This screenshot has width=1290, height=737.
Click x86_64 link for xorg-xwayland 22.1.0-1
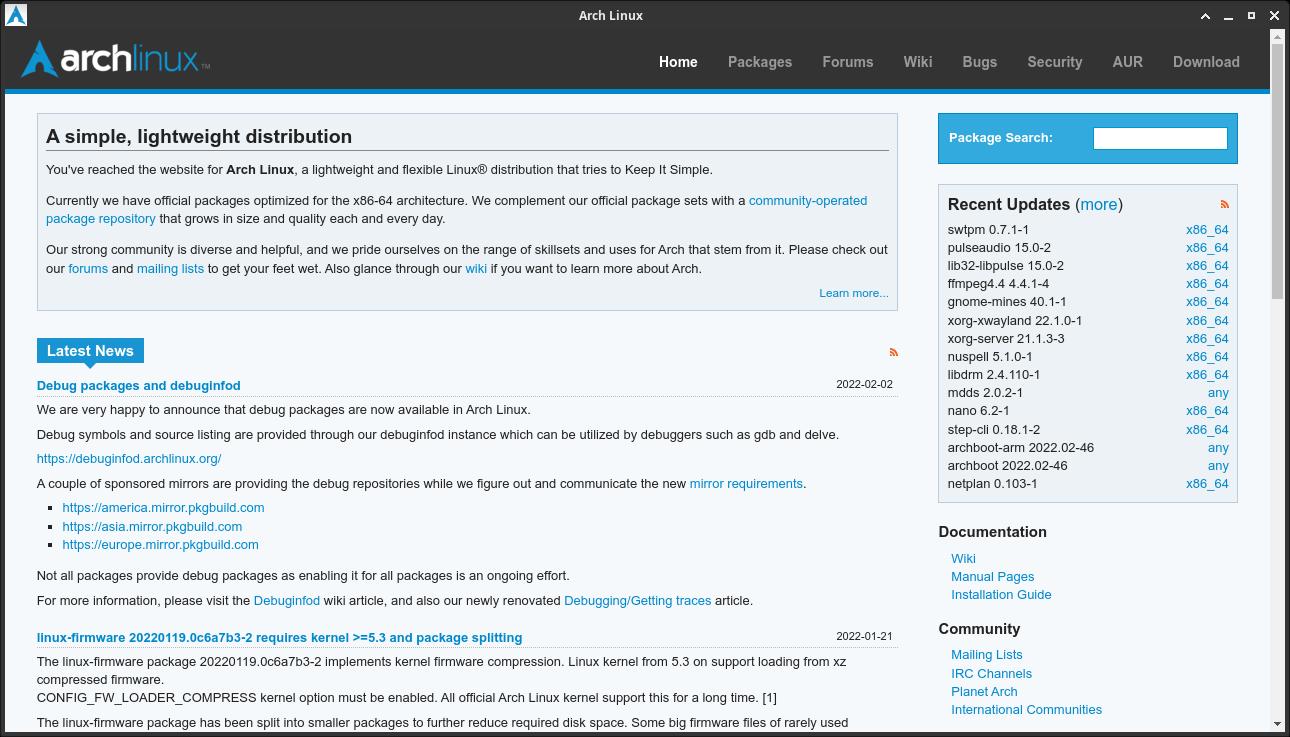[x=1207, y=320]
